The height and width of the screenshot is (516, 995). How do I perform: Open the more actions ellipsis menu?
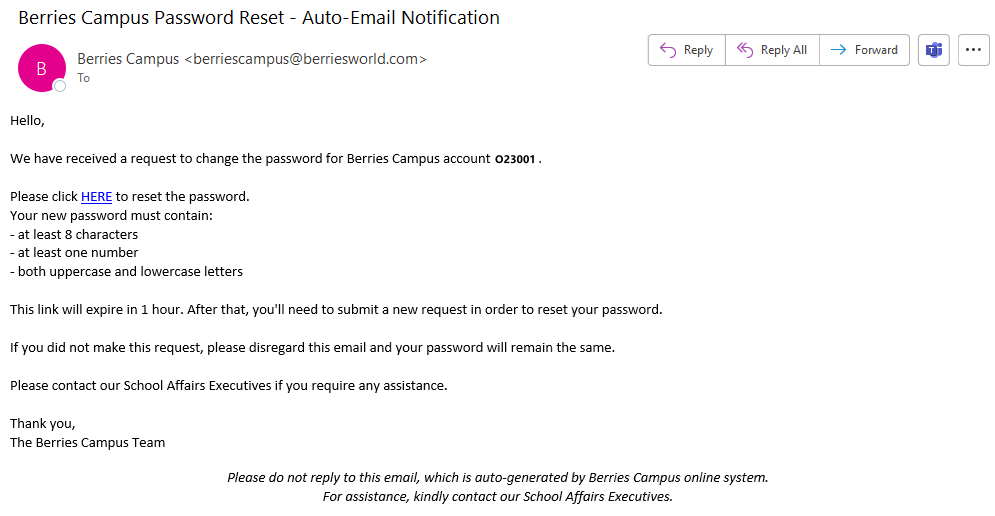[x=973, y=50]
